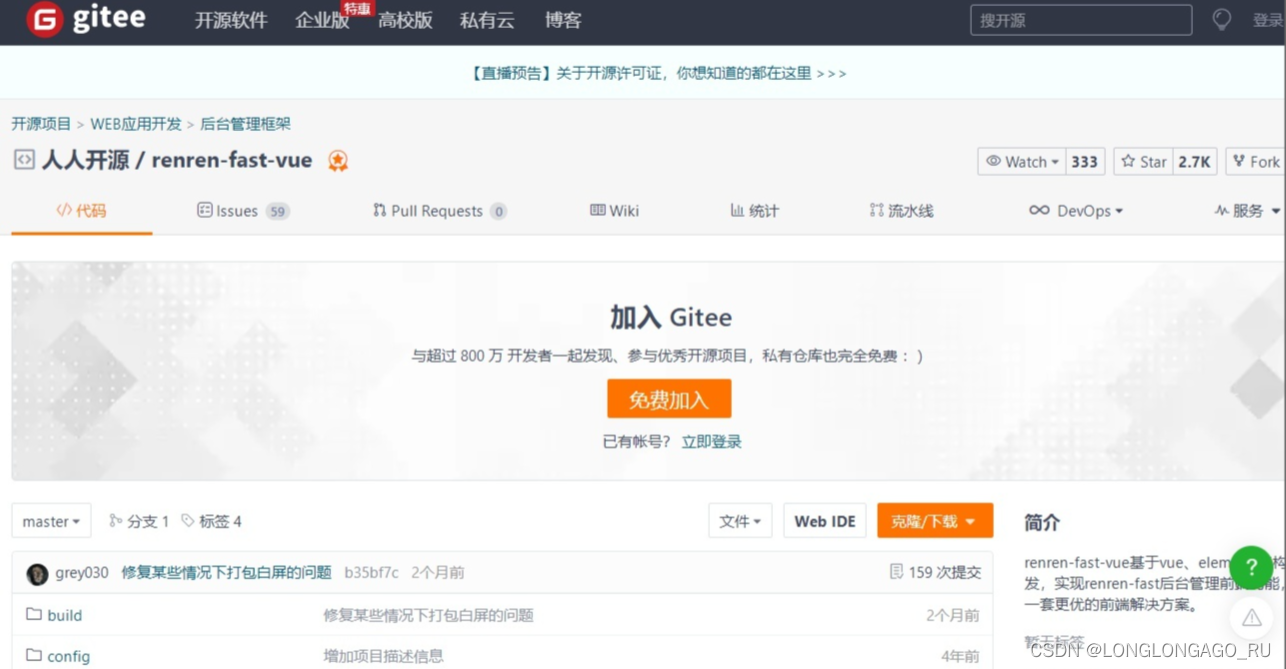Open the 文件 dropdown
The image size is (1286, 669).
[x=740, y=521]
